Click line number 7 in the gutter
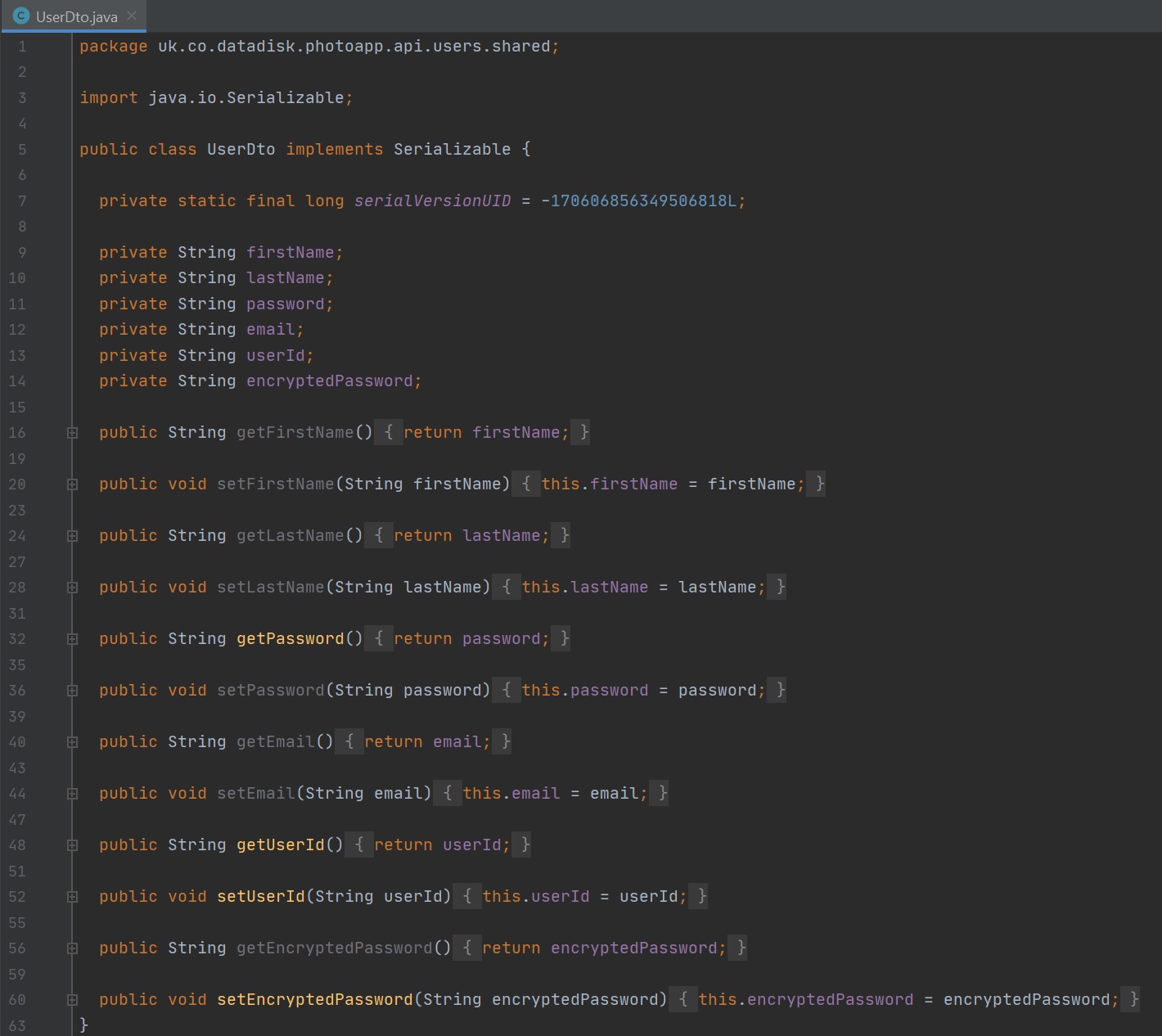Viewport: 1162px width, 1036px height. (21, 201)
